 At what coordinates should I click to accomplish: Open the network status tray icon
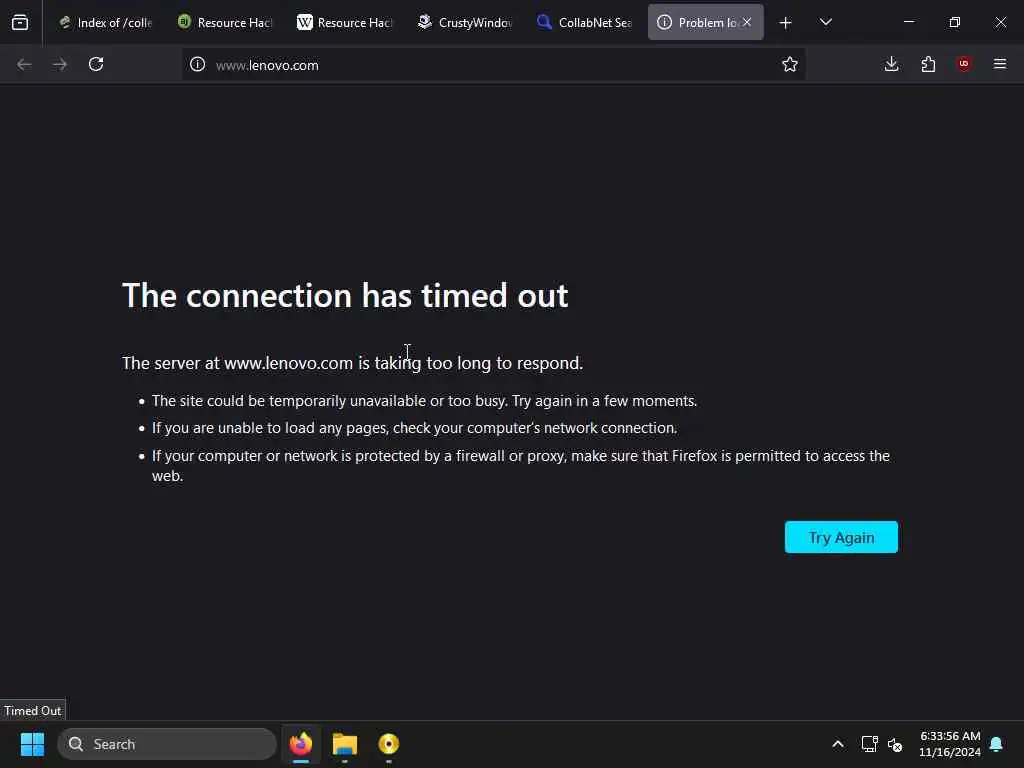point(869,744)
